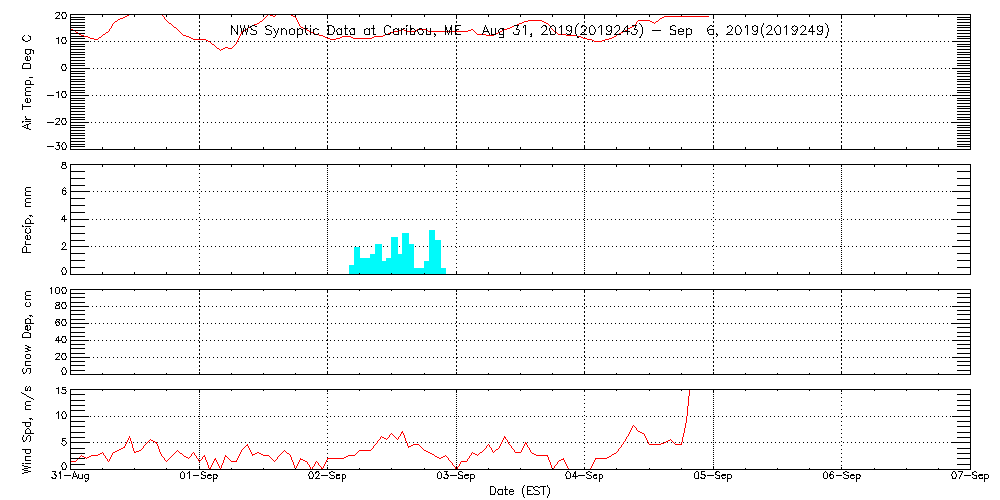Select the 31-Aug date tick label
This screenshot has width=1000, height=500.
tap(72, 479)
